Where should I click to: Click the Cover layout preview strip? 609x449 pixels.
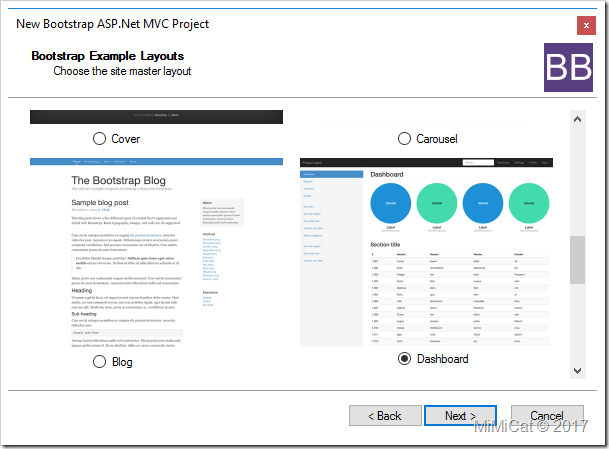(x=157, y=117)
